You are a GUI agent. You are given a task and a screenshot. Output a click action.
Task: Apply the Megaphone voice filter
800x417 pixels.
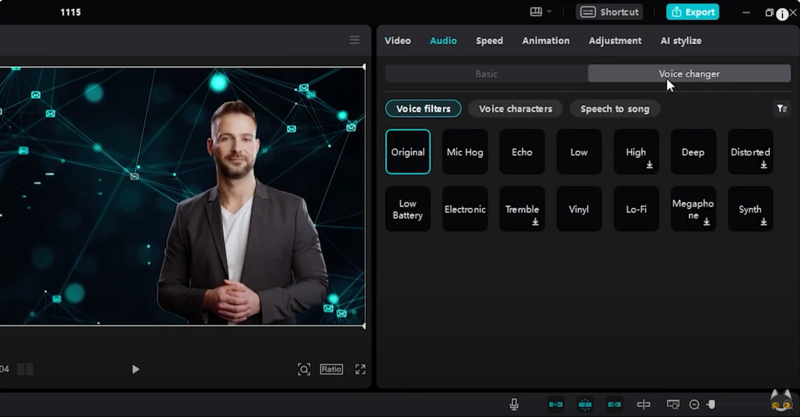693,209
